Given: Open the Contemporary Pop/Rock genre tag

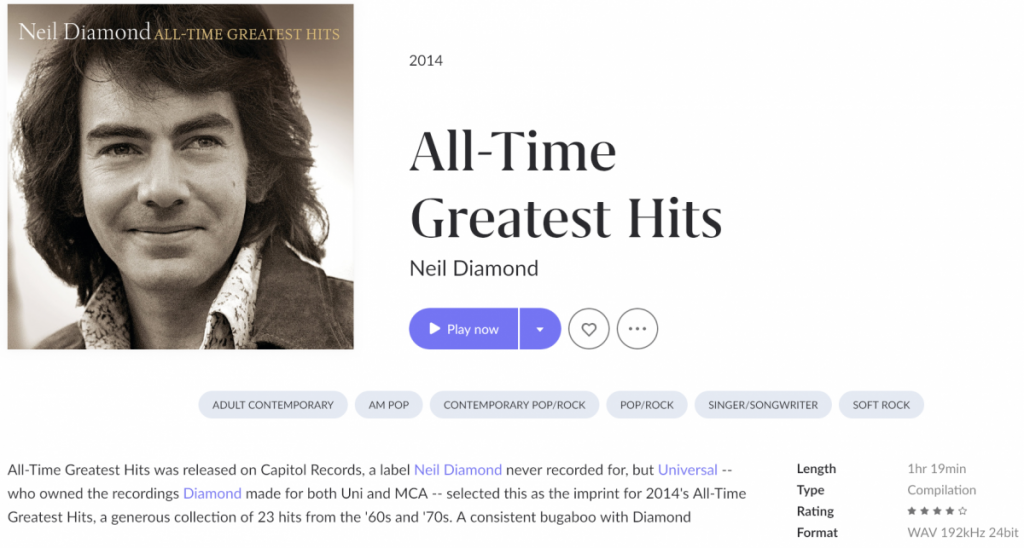Looking at the screenshot, I should tap(514, 405).
